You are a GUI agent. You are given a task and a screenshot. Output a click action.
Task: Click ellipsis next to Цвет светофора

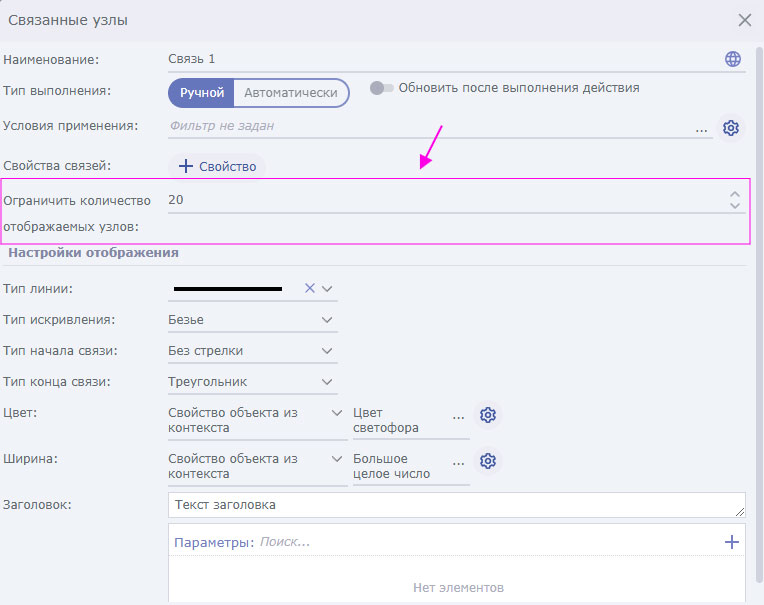pyautogui.click(x=458, y=415)
